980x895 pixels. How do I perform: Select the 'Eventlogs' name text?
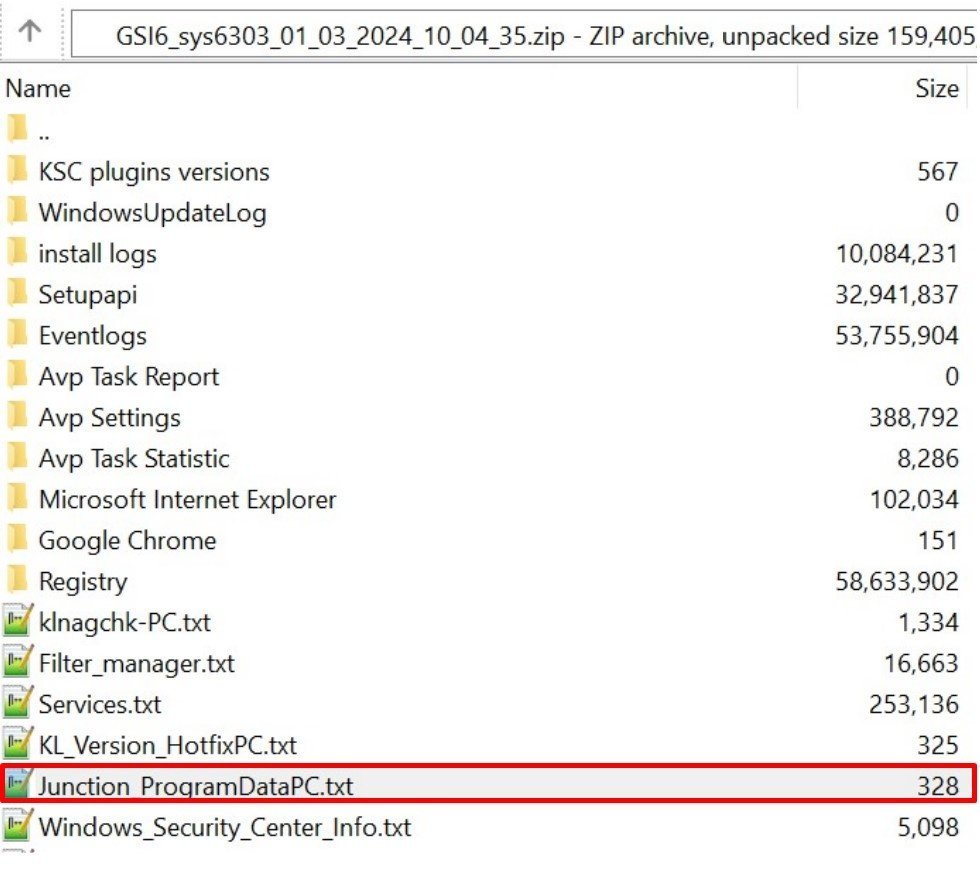[92, 336]
